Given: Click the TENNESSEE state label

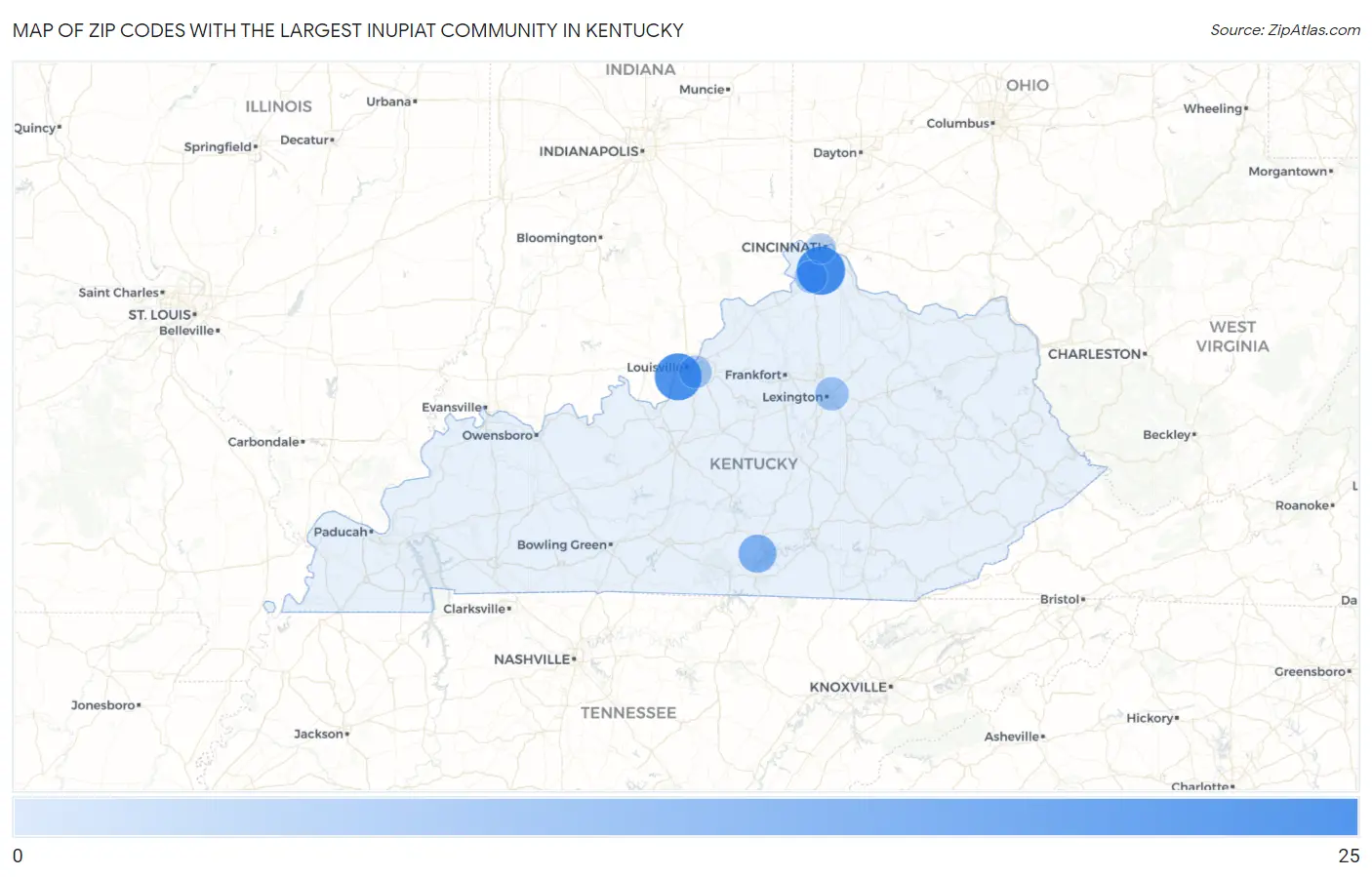Looking at the screenshot, I should tap(628, 713).
